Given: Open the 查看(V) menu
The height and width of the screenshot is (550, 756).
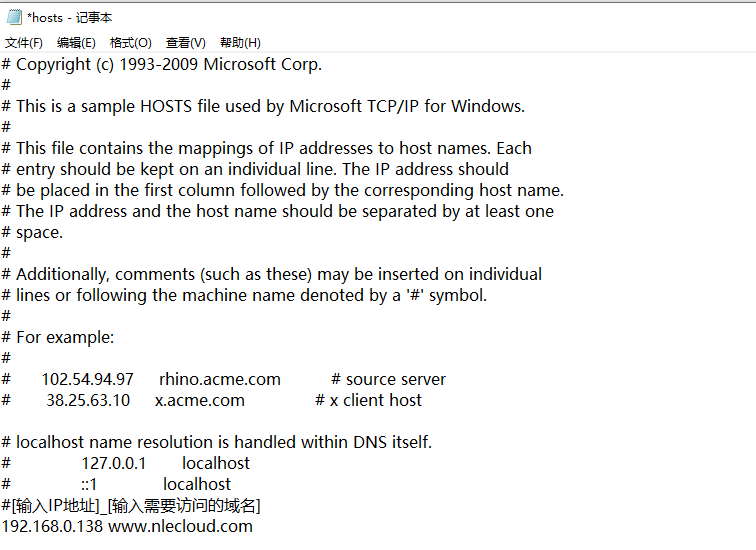Looking at the screenshot, I should click(x=186, y=43).
